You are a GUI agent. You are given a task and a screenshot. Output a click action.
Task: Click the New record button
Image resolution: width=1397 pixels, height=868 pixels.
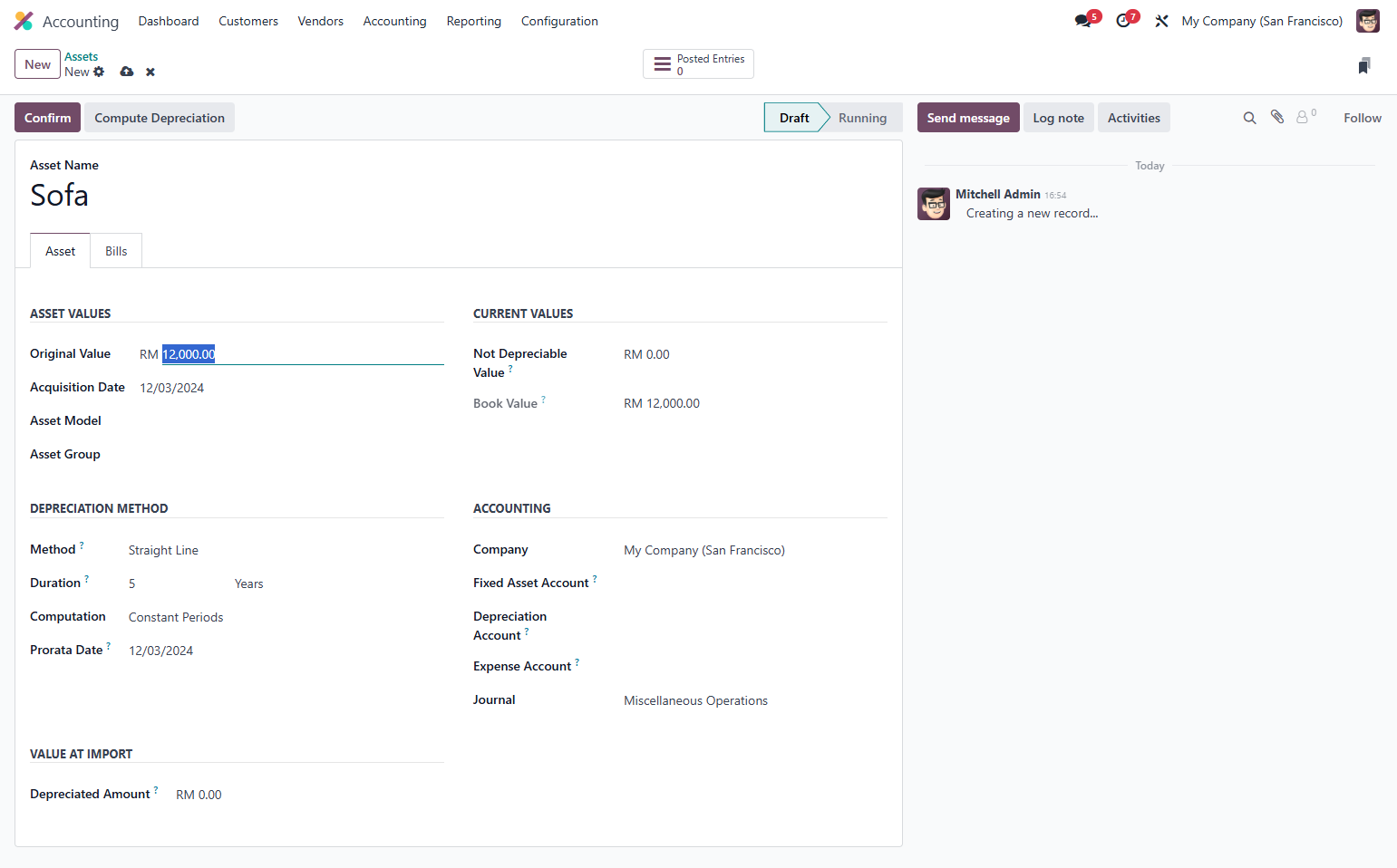tap(38, 64)
